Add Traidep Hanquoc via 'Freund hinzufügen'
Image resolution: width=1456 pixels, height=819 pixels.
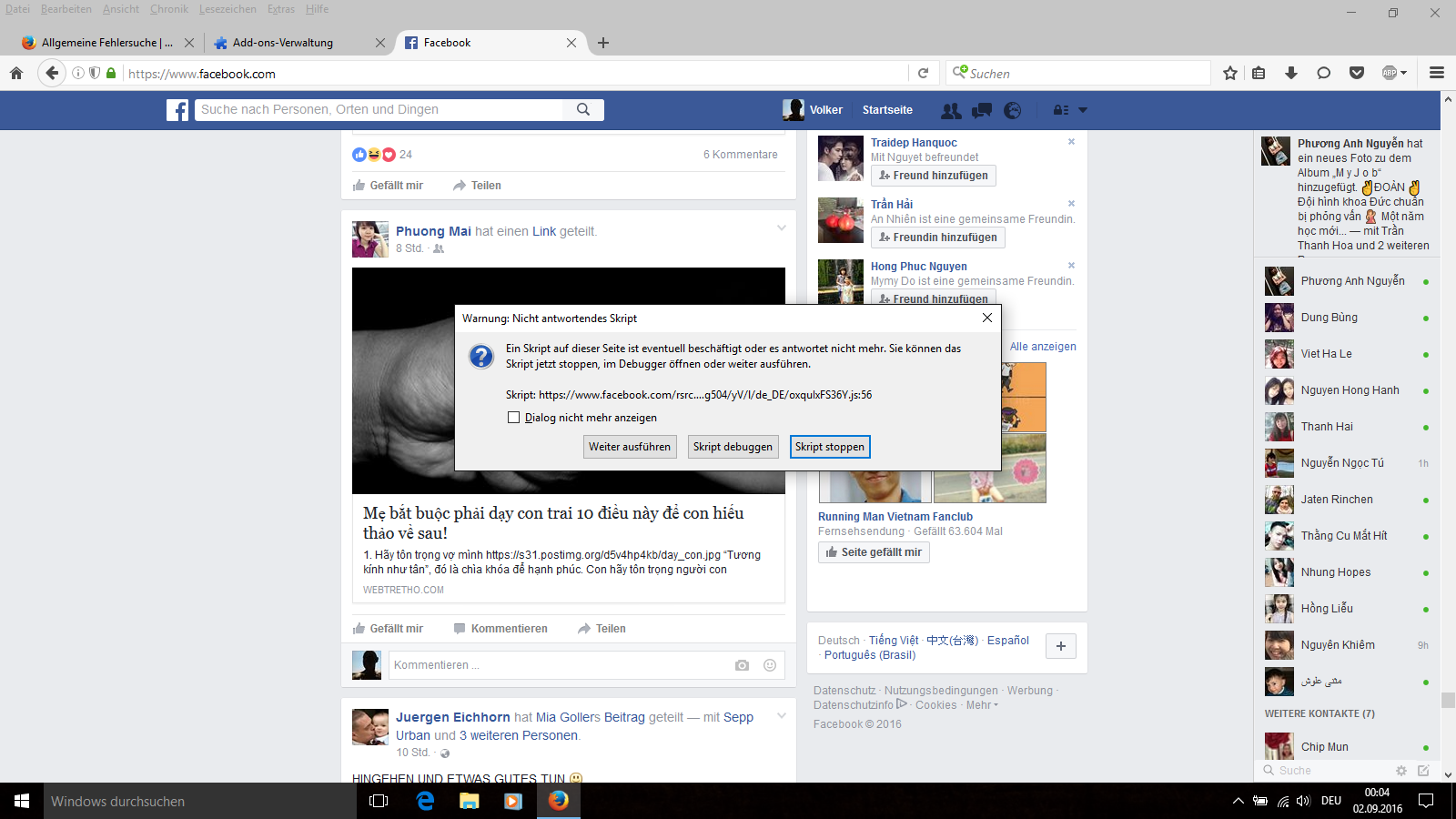934,176
